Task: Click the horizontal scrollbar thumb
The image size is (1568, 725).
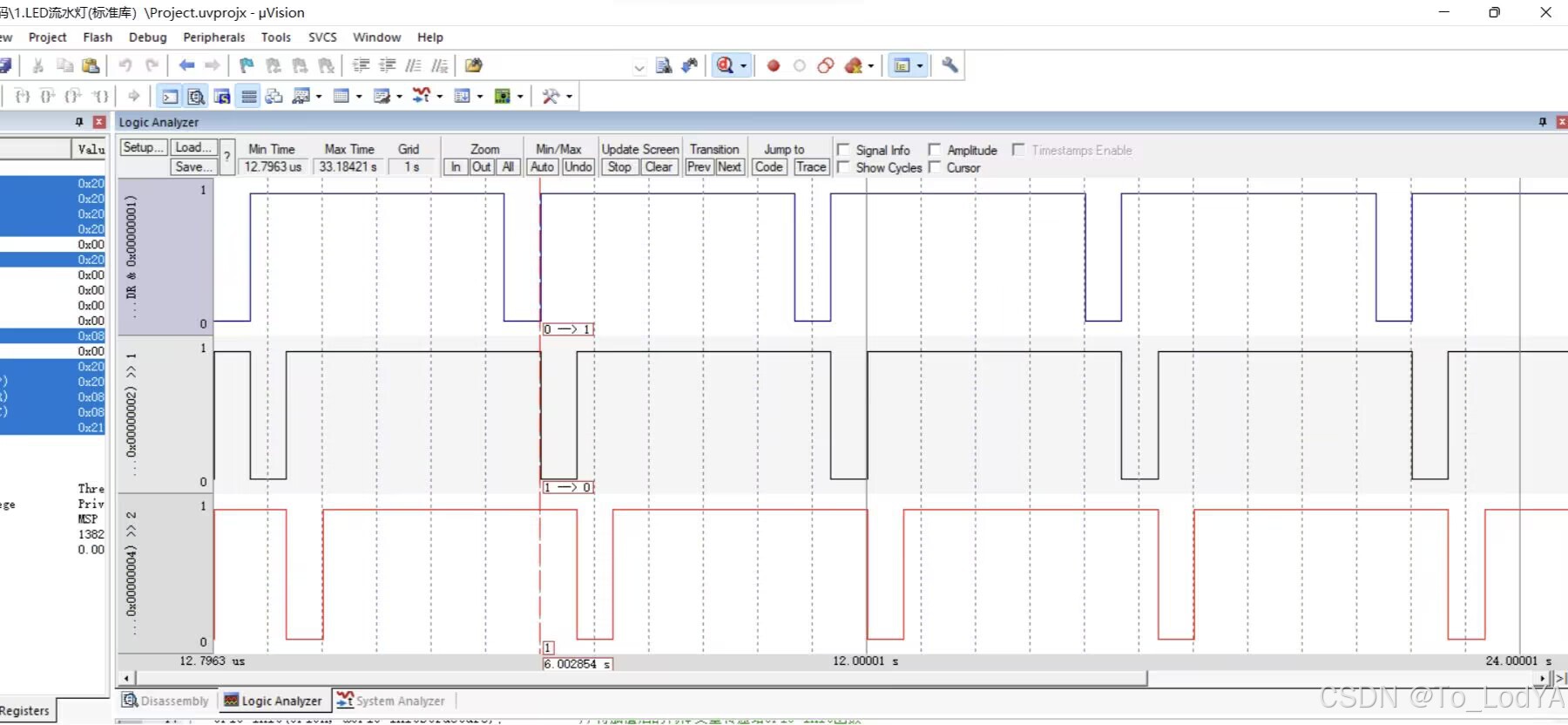Action: (x=642, y=678)
